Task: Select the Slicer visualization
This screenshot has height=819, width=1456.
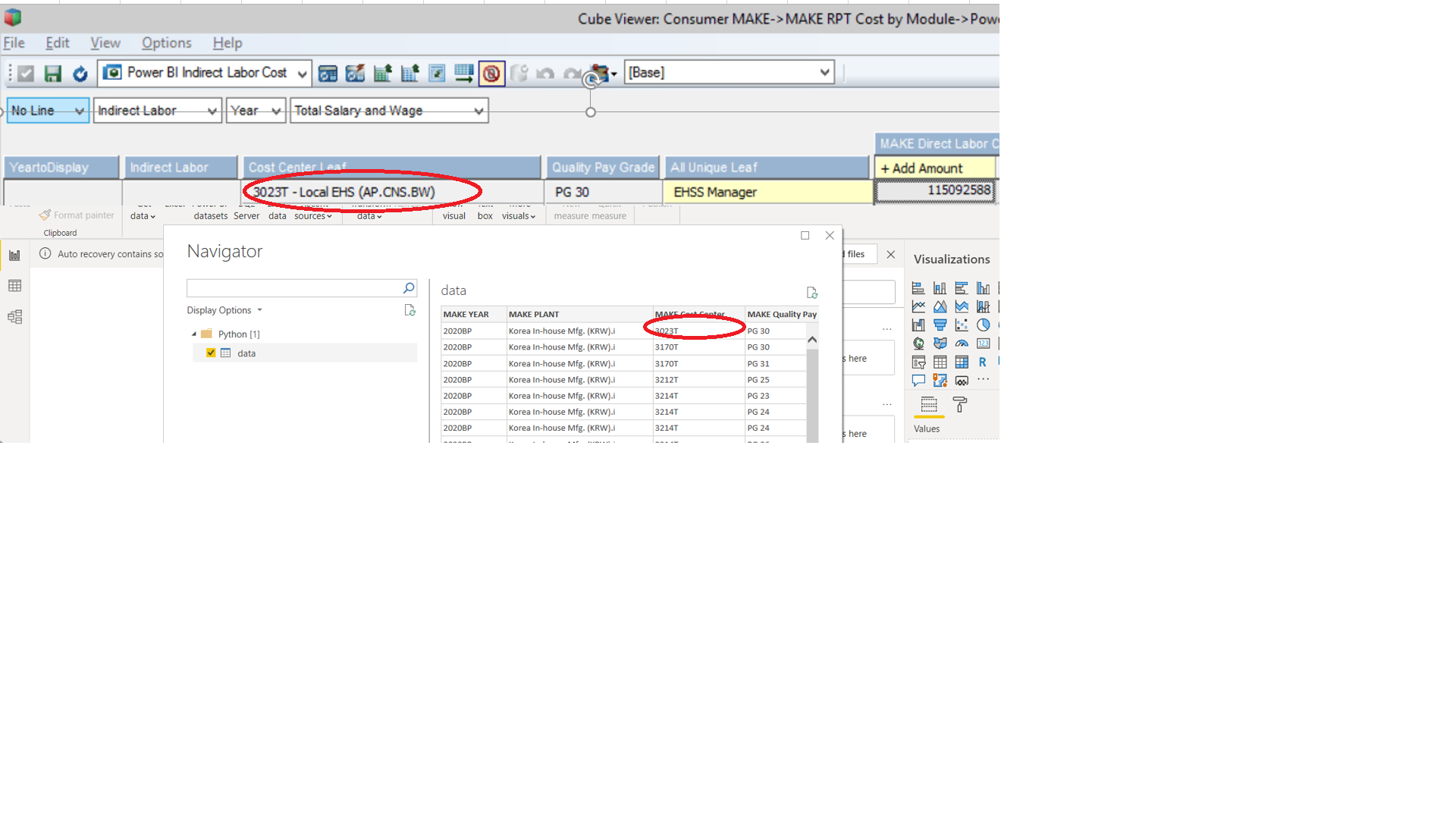Action: click(x=918, y=362)
